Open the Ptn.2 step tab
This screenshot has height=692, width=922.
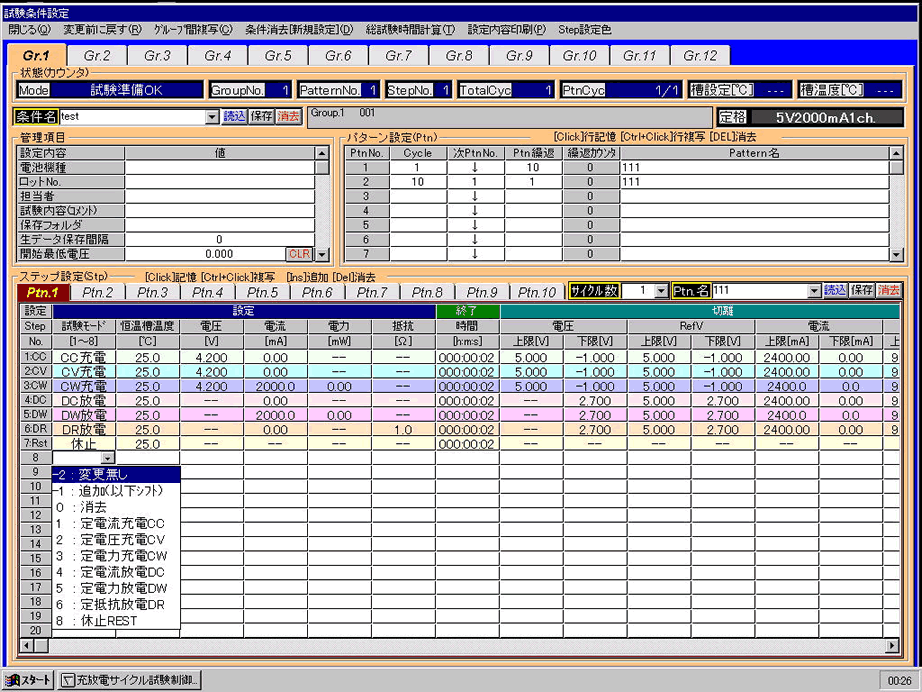tap(98, 292)
